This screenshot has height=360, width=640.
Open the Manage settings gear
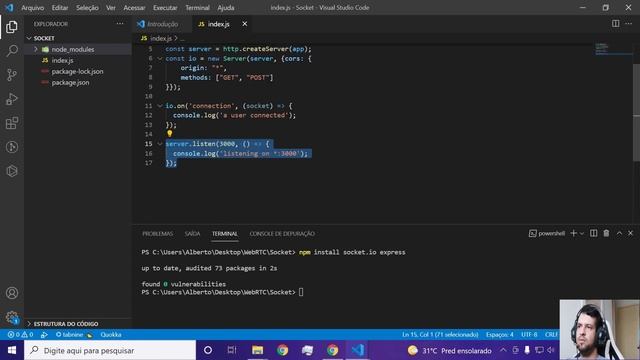pyautogui.click(x=12, y=317)
